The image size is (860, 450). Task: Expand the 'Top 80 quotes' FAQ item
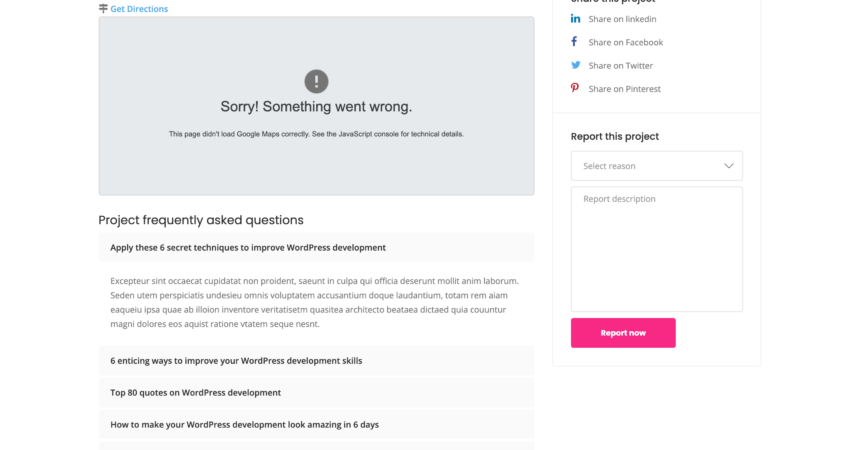pos(316,392)
